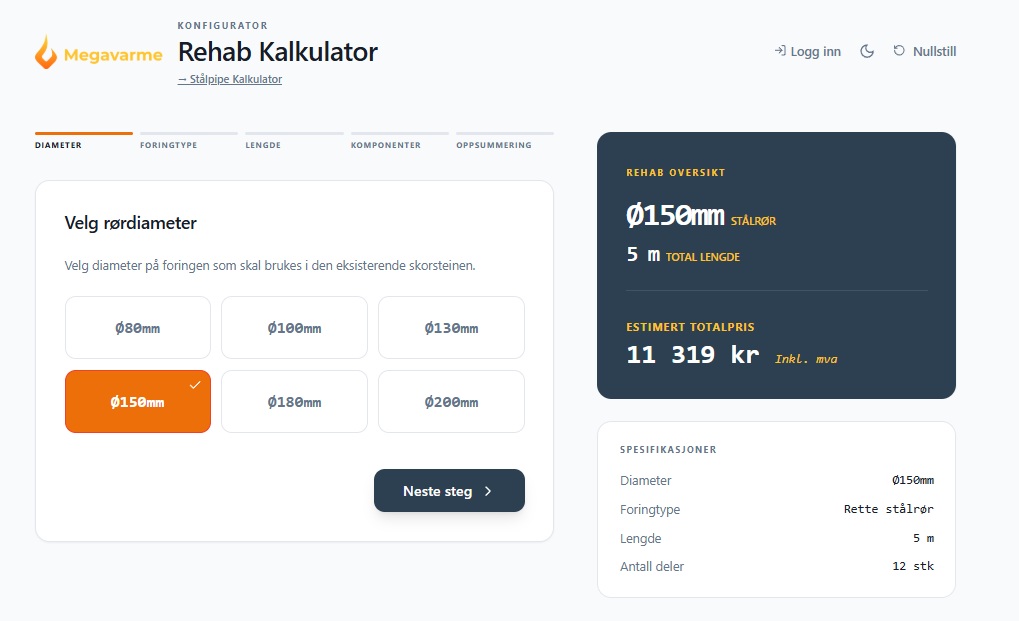Click the Megavarme flame logo icon
1019x621 pixels.
(x=46, y=52)
